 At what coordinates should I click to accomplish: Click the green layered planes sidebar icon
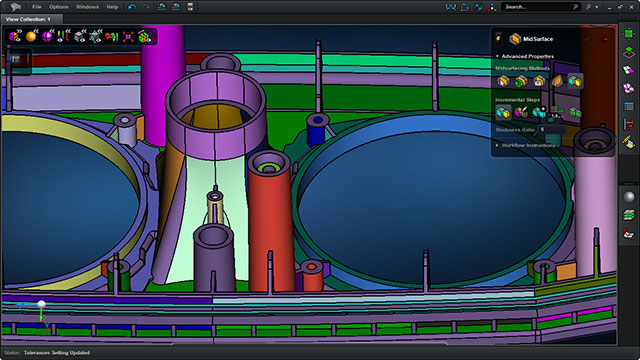(629, 215)
